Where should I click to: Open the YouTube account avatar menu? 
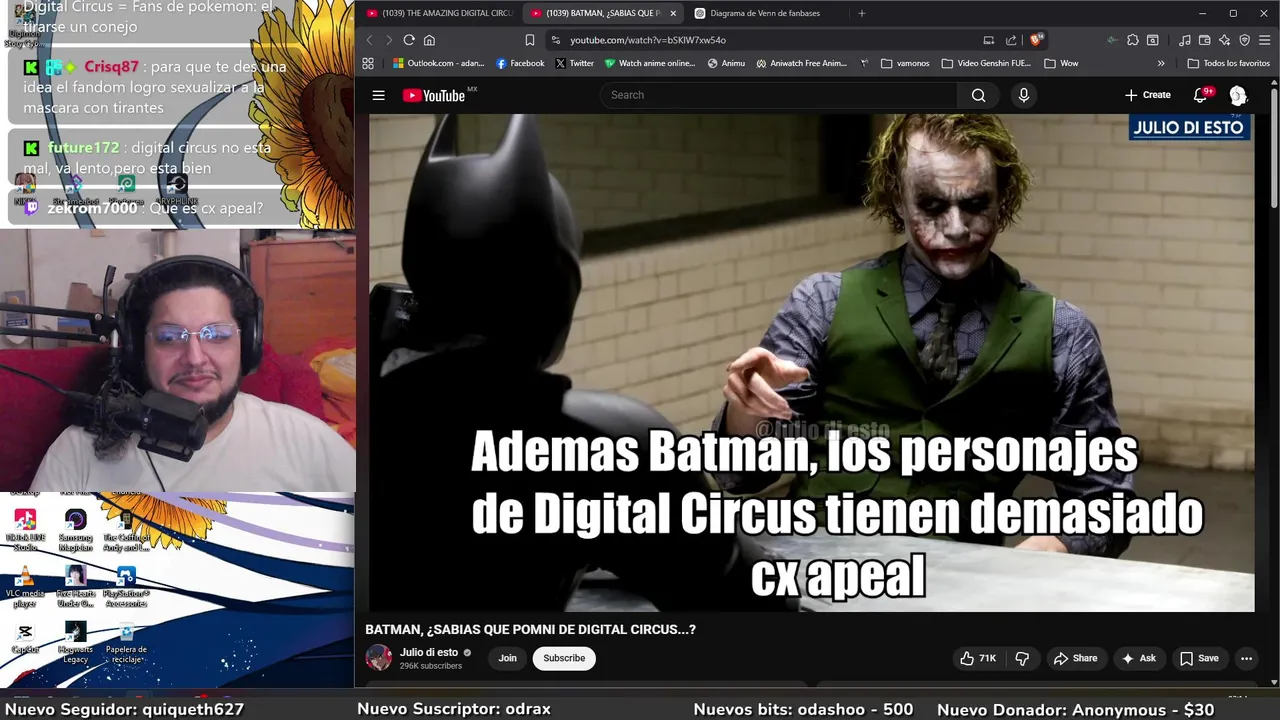1238,95
